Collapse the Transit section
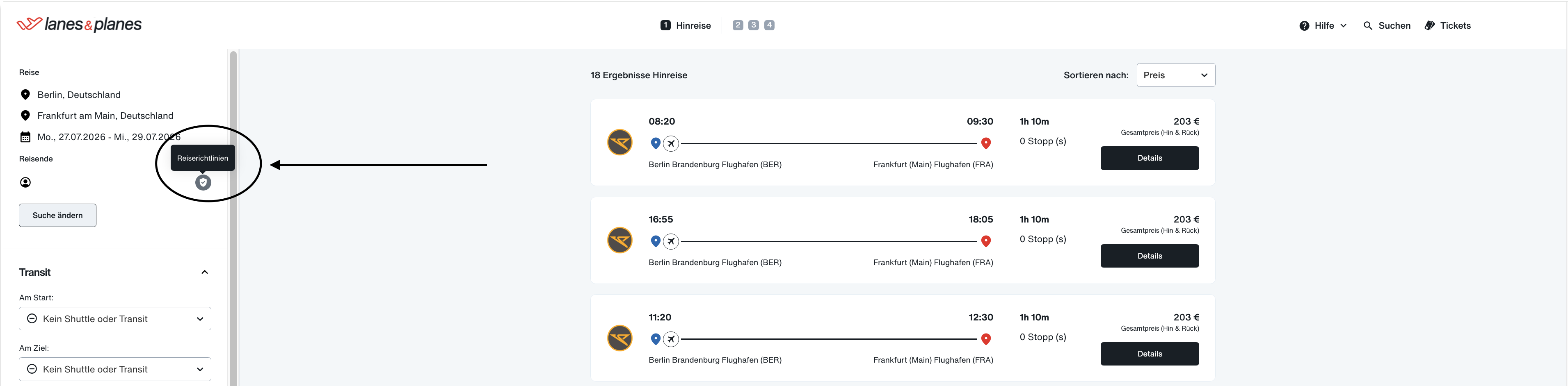This screenshot has height=386, width=1568. (x=205, y=272)
